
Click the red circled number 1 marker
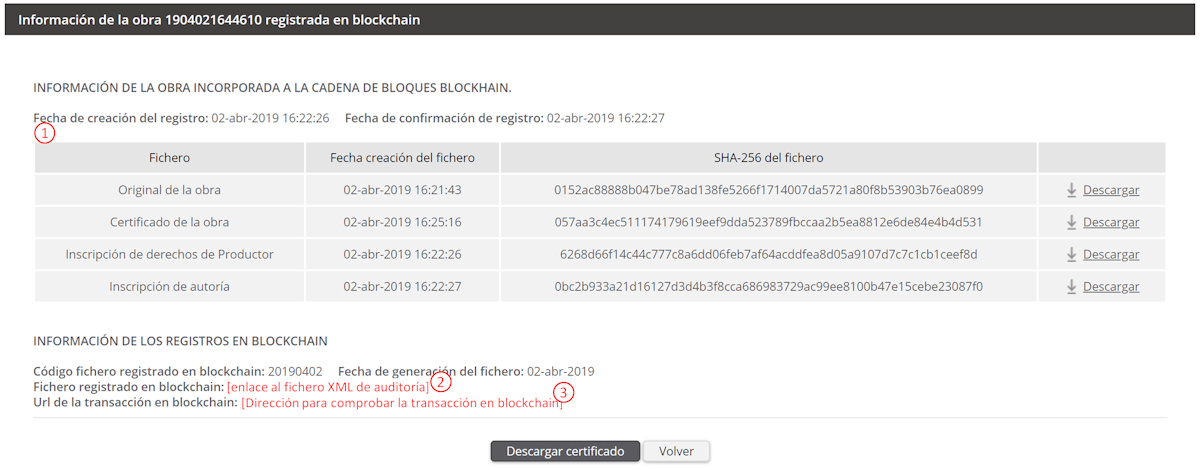pyautogui.click(x=44, y=133)
